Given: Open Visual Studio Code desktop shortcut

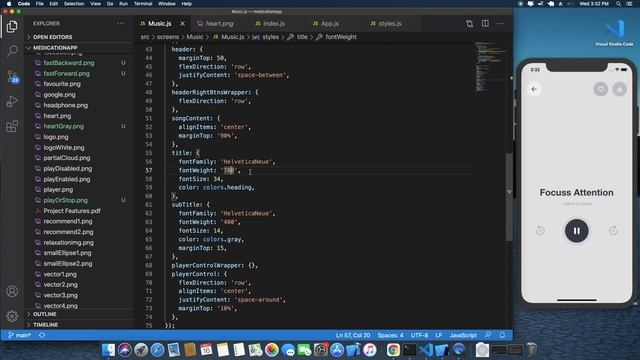Looking at the screenshot, I should pyautogui.click(x=614, y=33).
